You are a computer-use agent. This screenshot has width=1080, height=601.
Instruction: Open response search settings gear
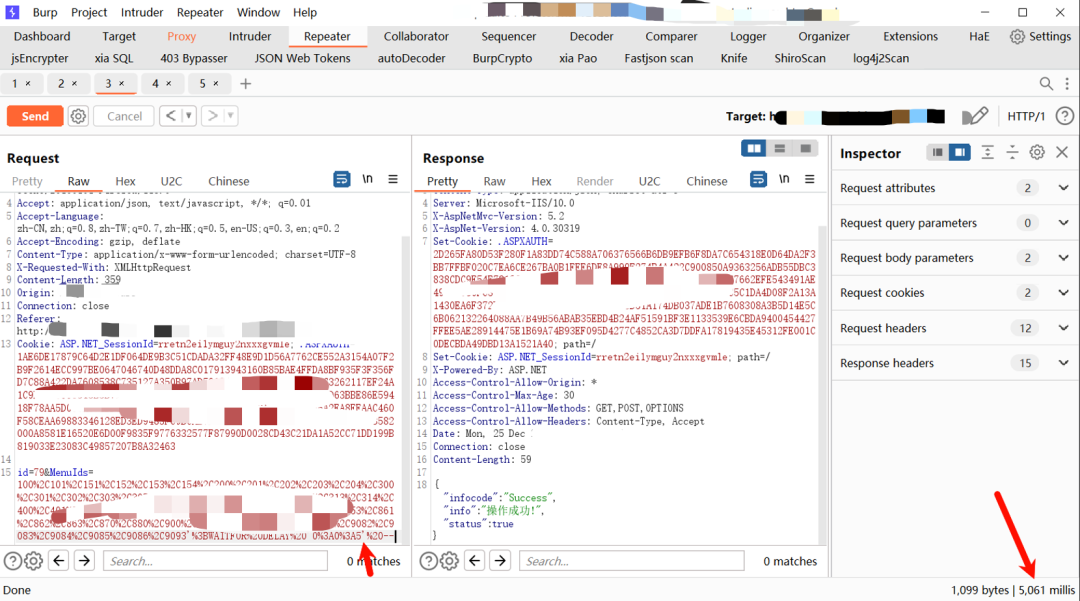(x=449, y=561)
